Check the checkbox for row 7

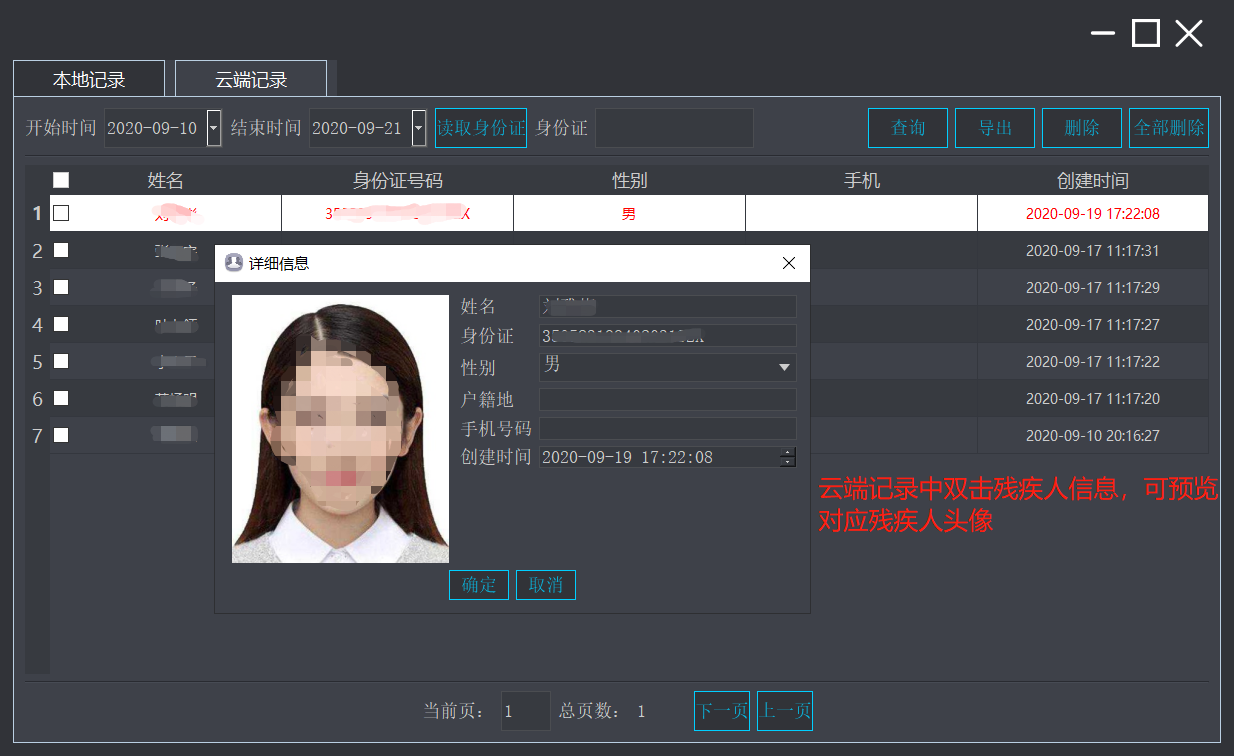(x=61, y=435)
